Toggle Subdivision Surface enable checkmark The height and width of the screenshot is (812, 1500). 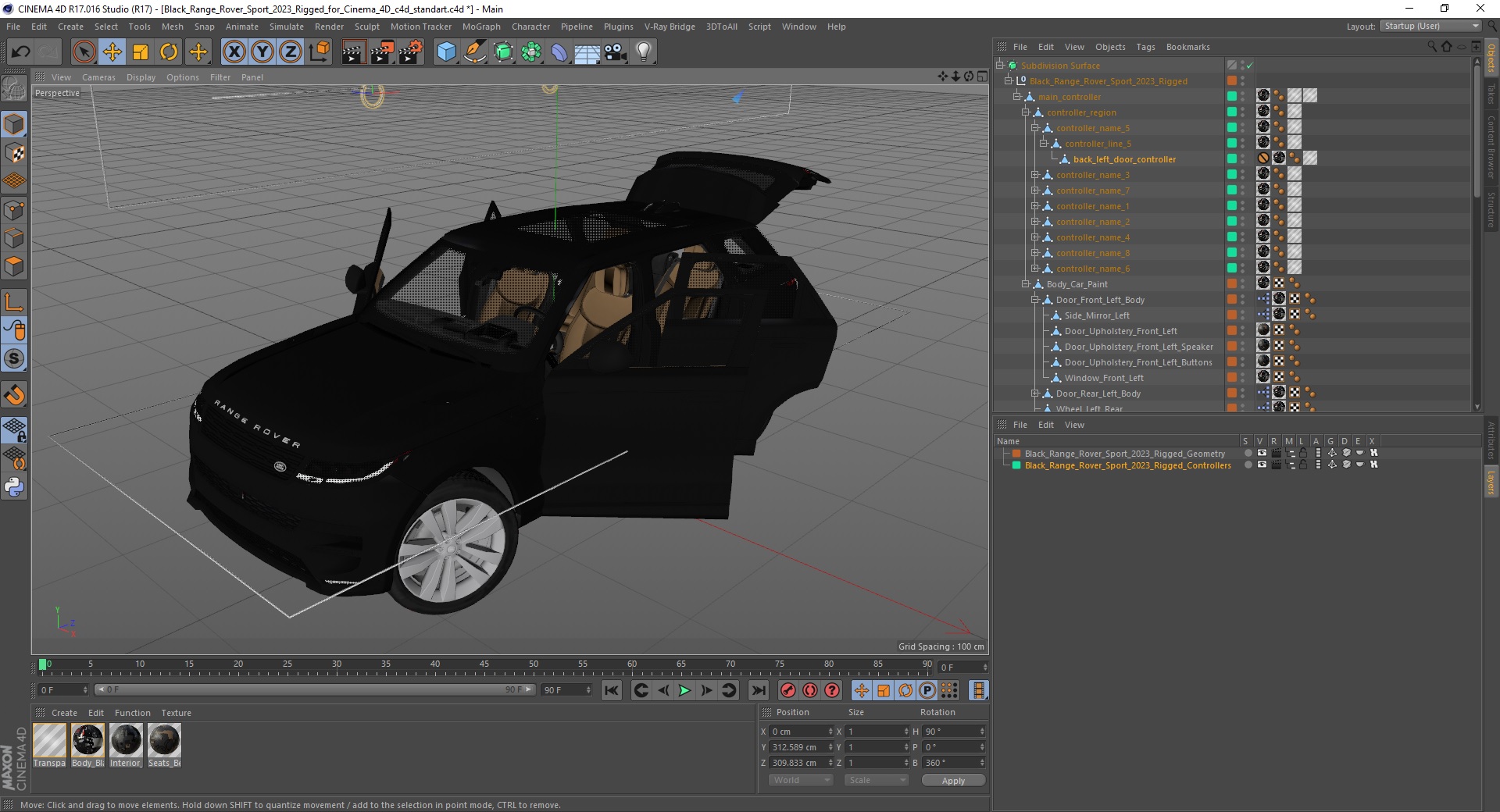[1249, 66]
